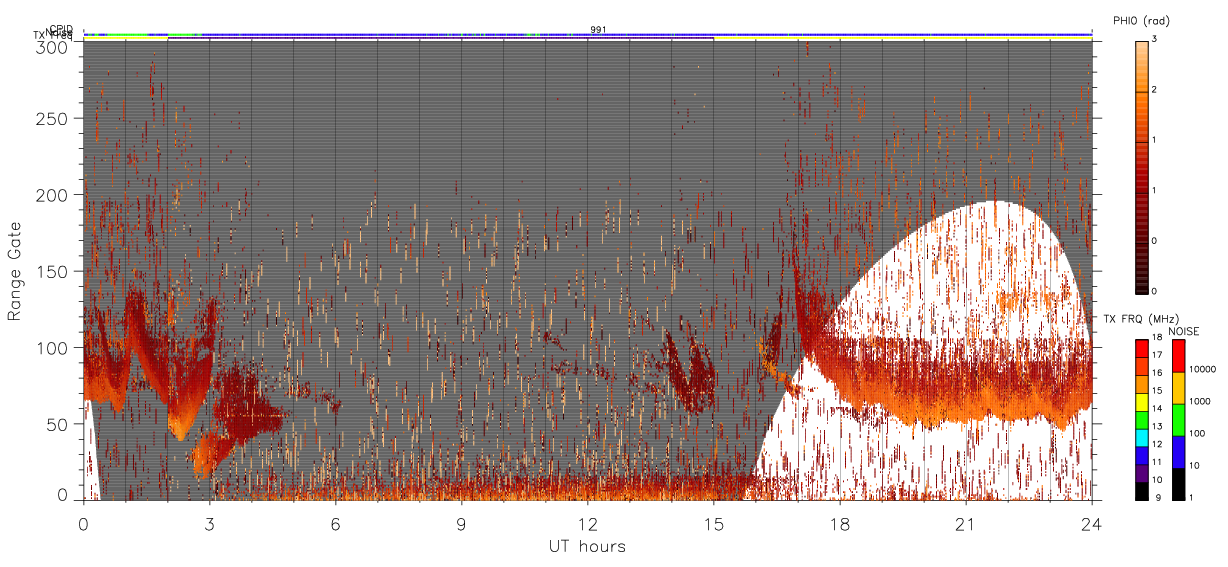This screenshot has height=567, width=1228.
Task: Pick the red 17-18 MHz TX FRQ swatch
Action: pos(1142,349)
